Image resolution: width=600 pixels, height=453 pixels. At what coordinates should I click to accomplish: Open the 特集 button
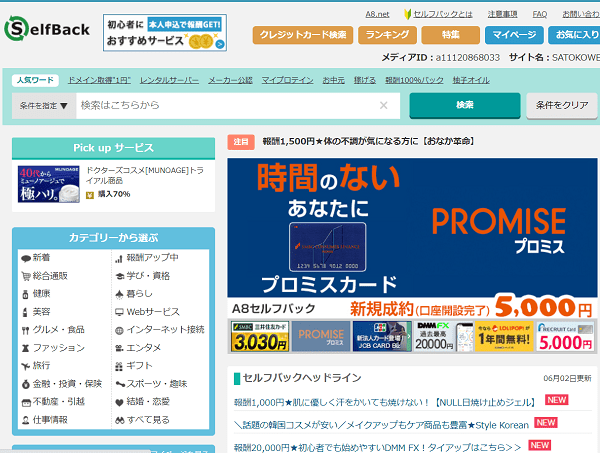coord(450,35)
